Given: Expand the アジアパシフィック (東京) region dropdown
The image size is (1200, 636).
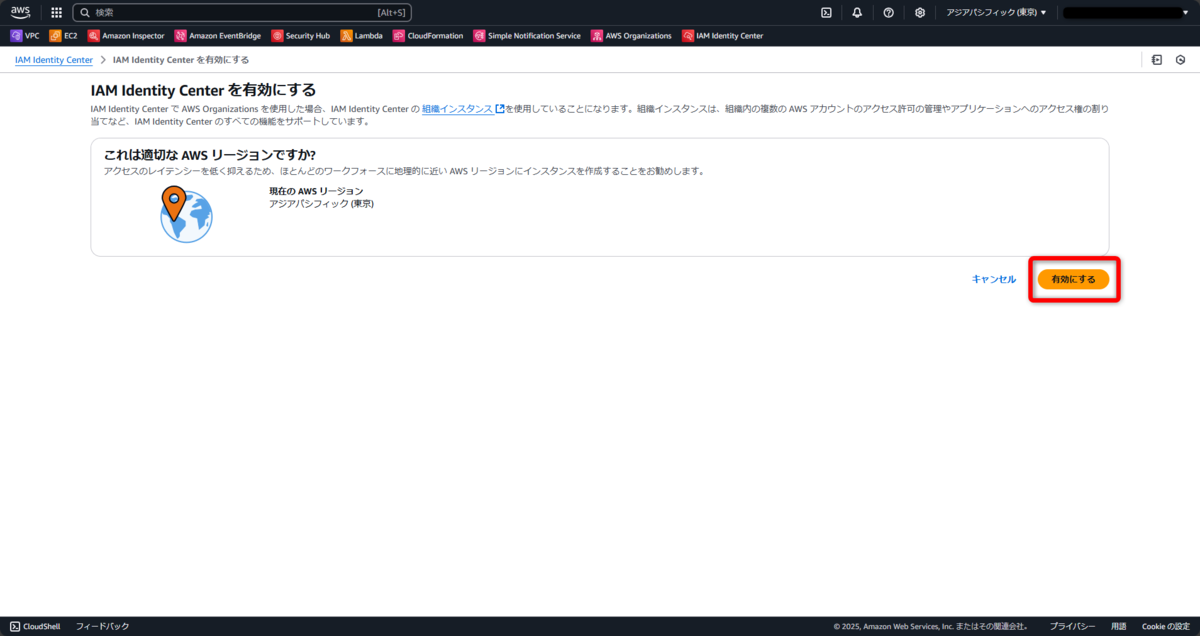Looking at the screenshot, I should click(996, 13).
